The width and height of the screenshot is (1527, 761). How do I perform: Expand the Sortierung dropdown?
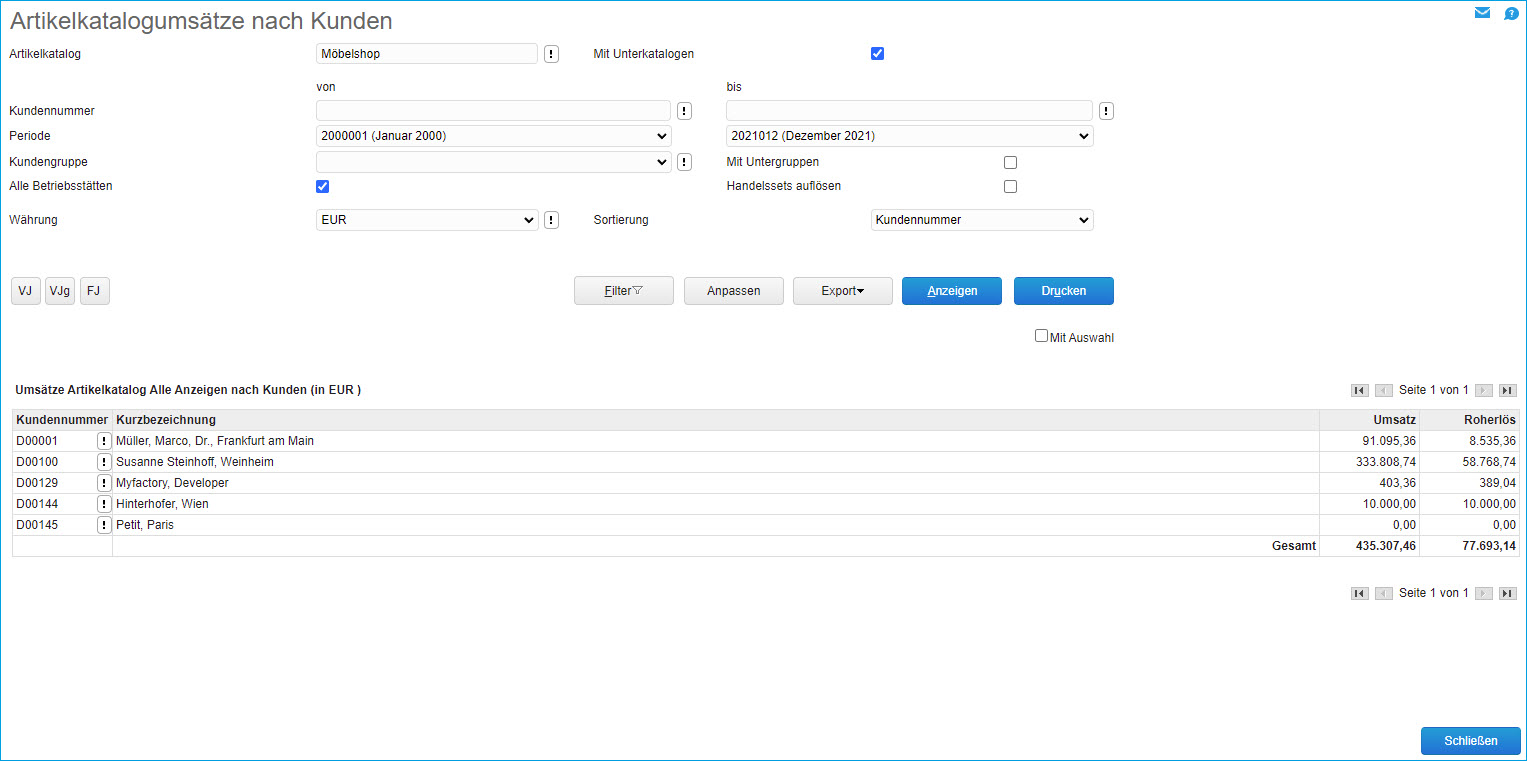(x=981, y=220)
